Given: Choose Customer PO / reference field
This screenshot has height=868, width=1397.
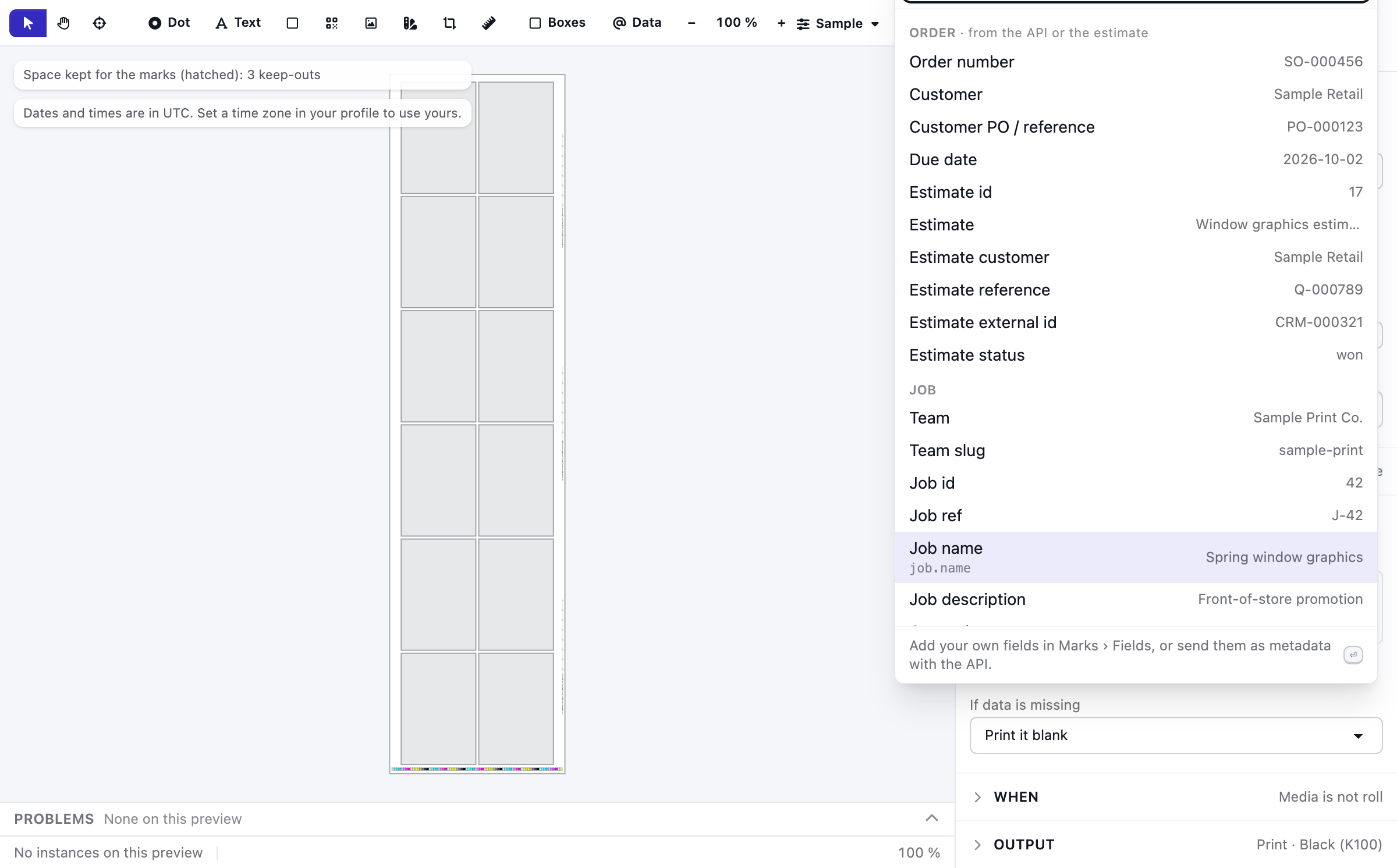Looking at the screenshot, I should click(1136, 127).
